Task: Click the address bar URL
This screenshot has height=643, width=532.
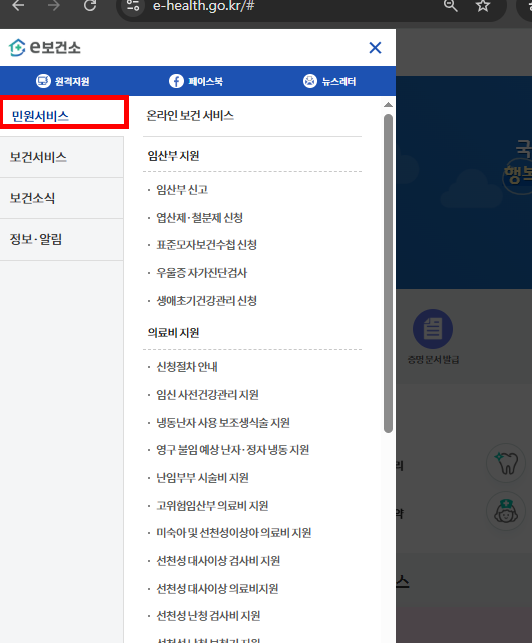Action: point(203,6)
